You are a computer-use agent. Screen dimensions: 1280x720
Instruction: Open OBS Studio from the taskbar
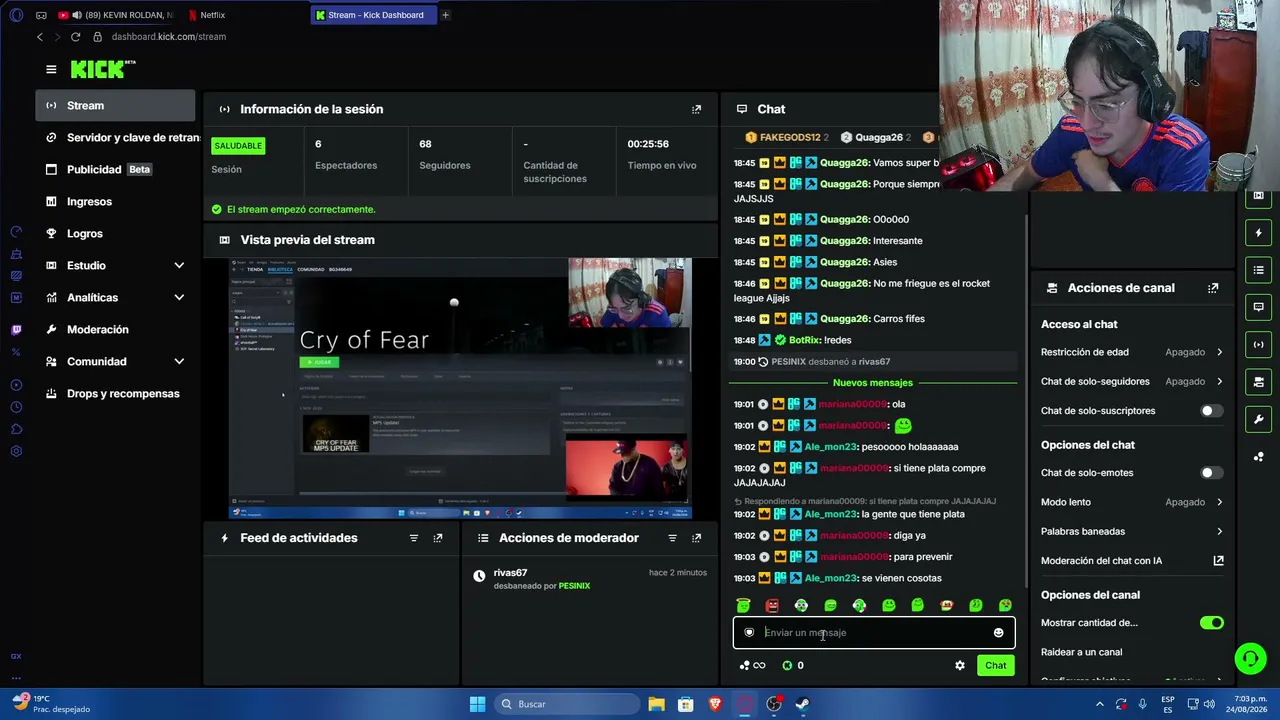point(774,704)
